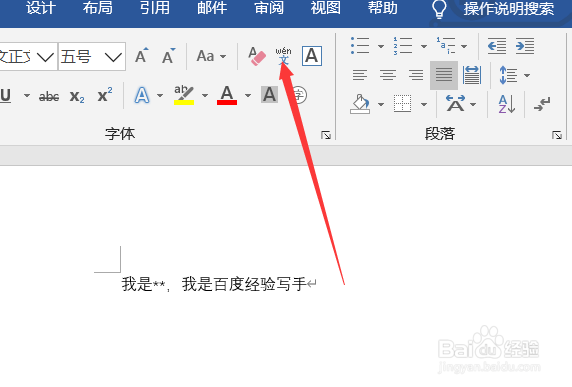This screenshot has height=387, width=572.
Task: Apply distributed alignment
Action: click(x=472, y=76)
